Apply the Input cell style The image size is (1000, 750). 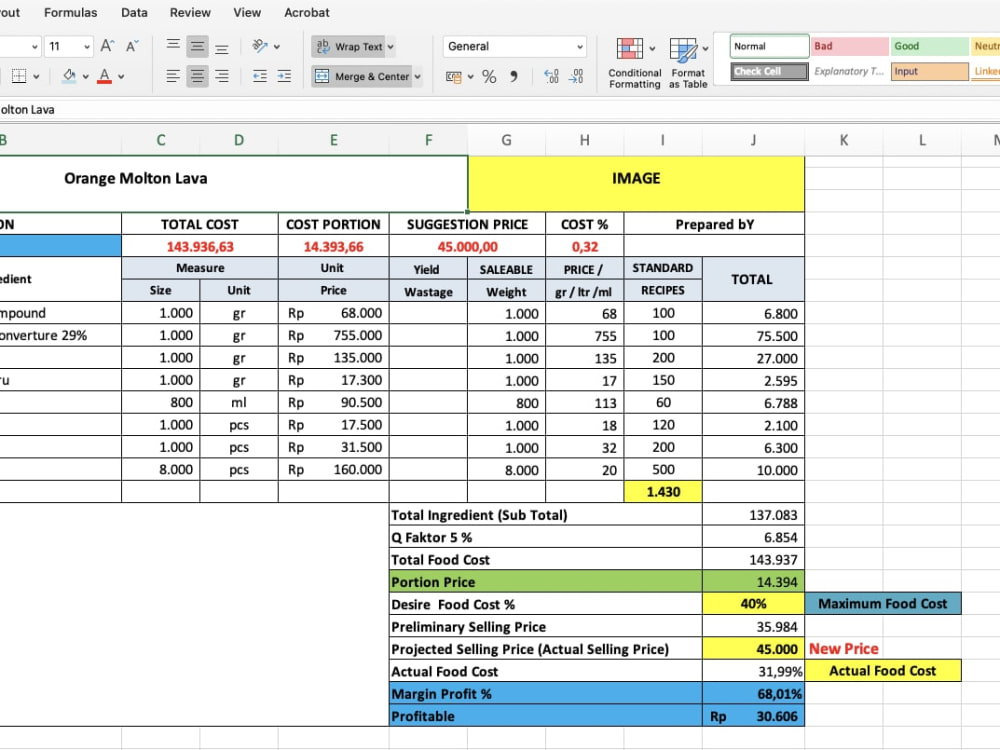click(930, 71)
